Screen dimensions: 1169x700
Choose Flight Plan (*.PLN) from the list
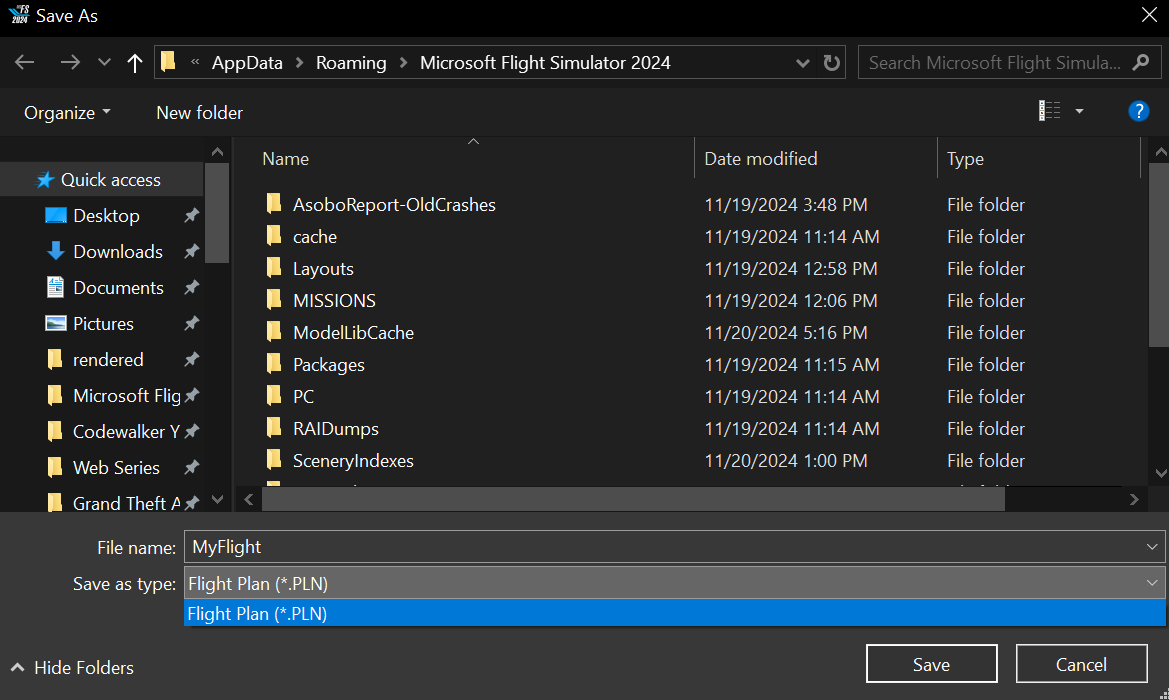674,614
